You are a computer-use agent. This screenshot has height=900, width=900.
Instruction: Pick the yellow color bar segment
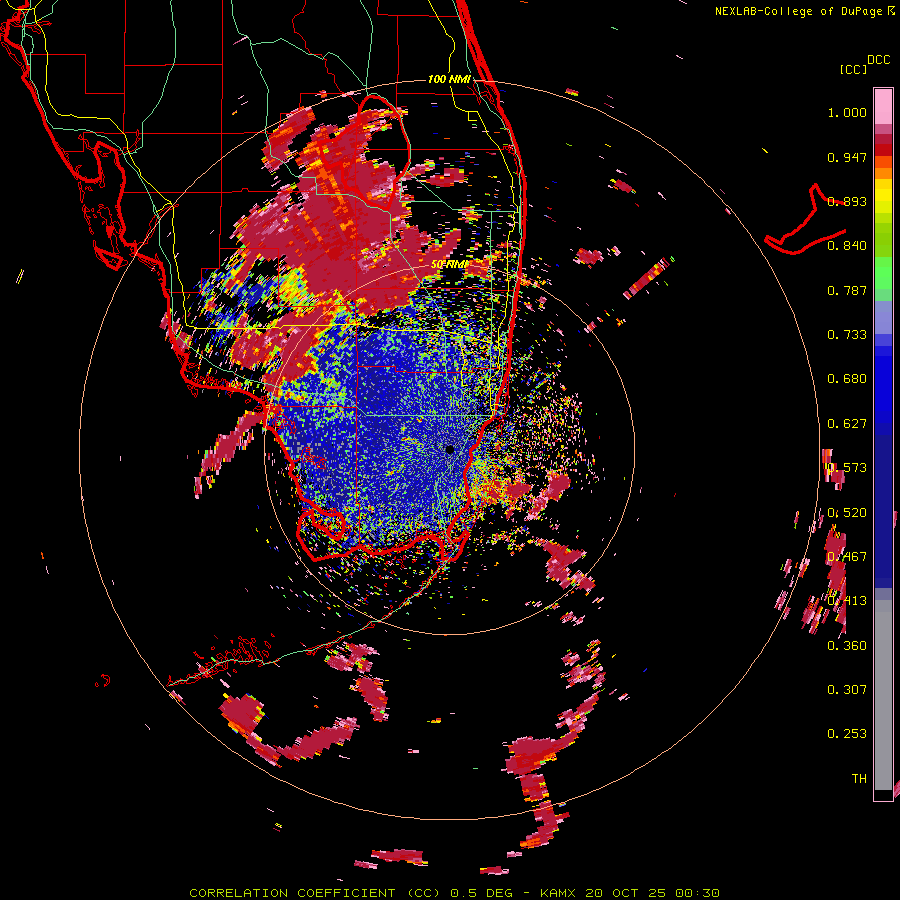(883, 196)
